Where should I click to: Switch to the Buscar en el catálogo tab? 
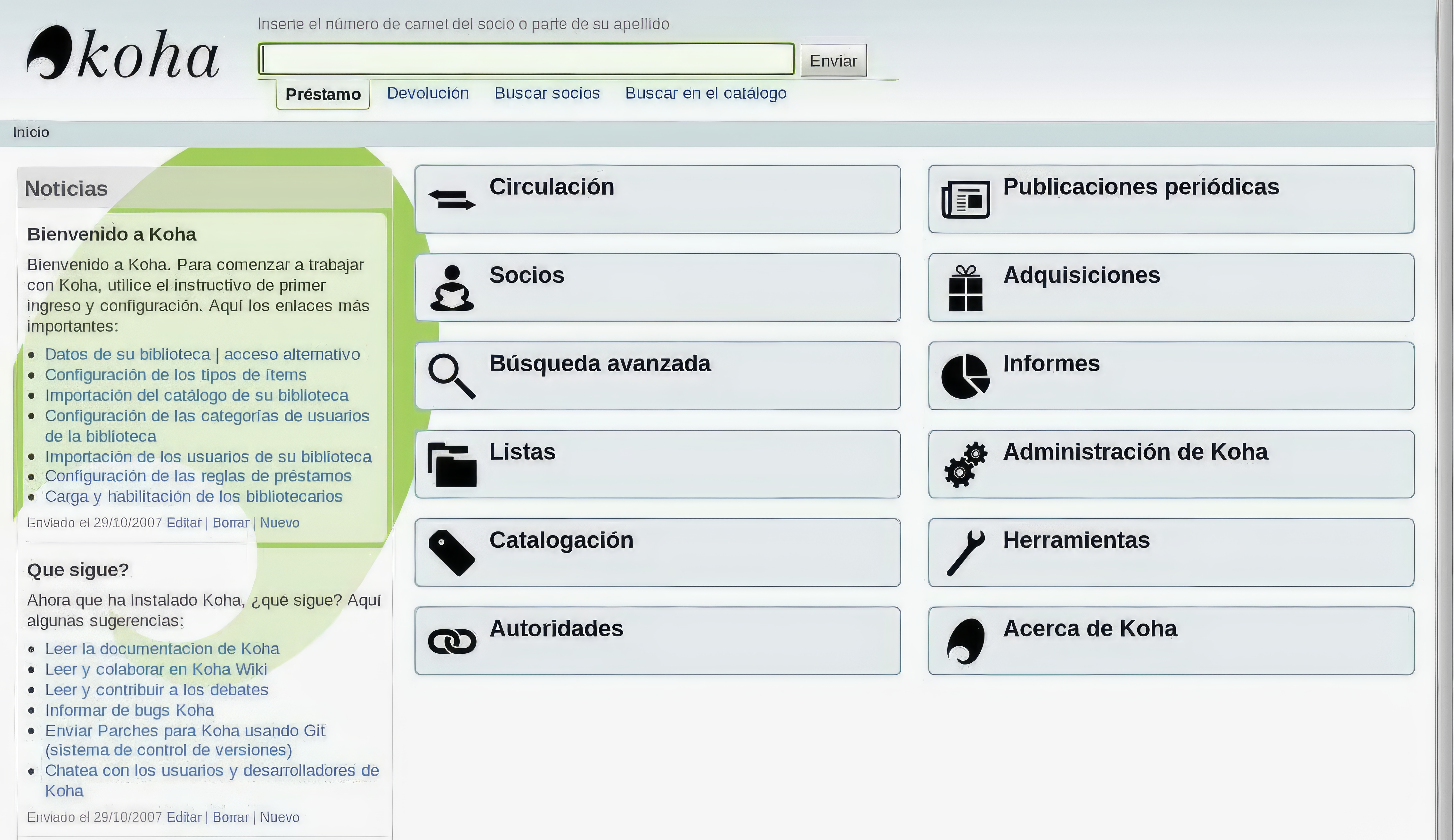click(x=706, y=93)
